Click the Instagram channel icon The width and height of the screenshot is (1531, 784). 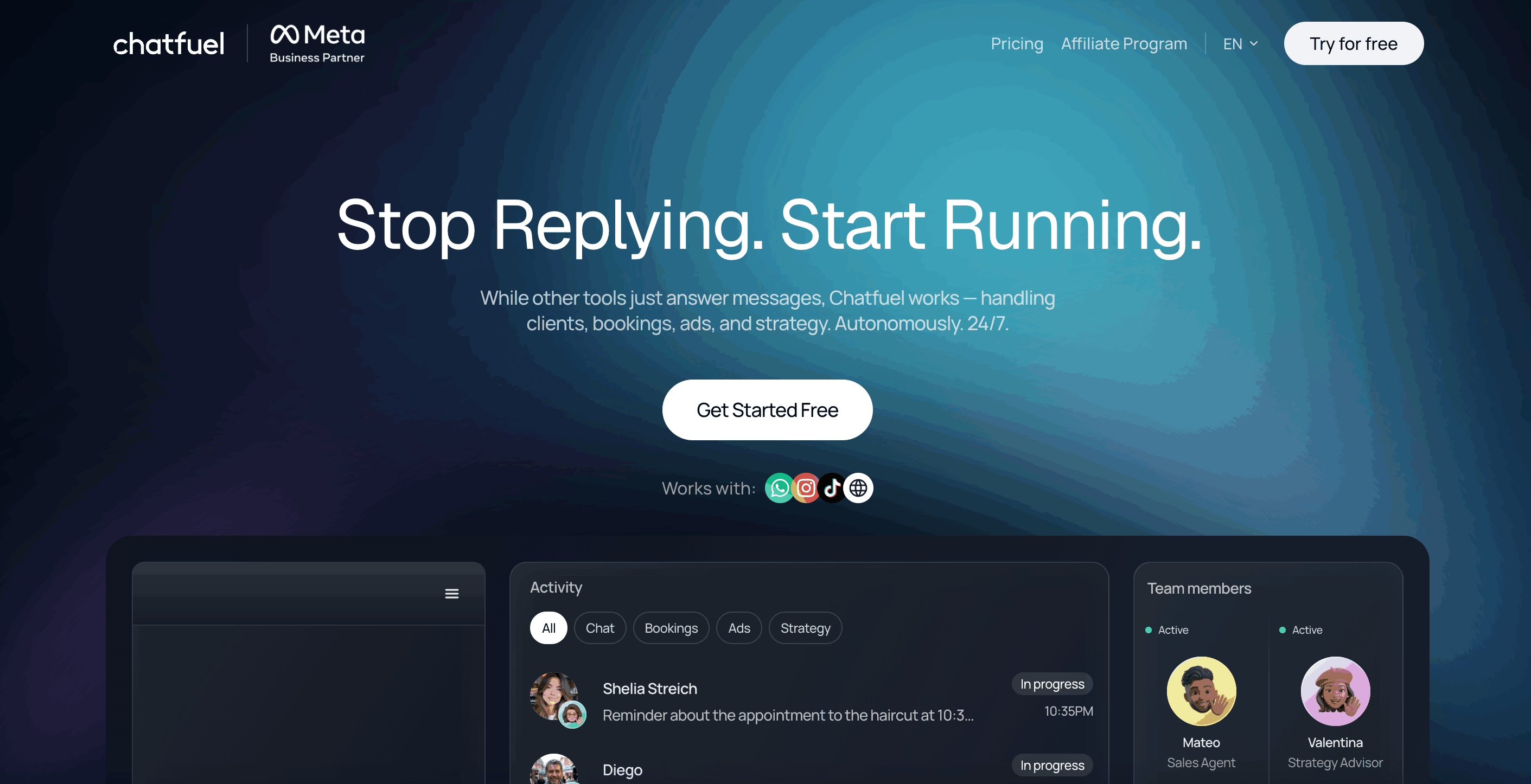click(806, 488)
